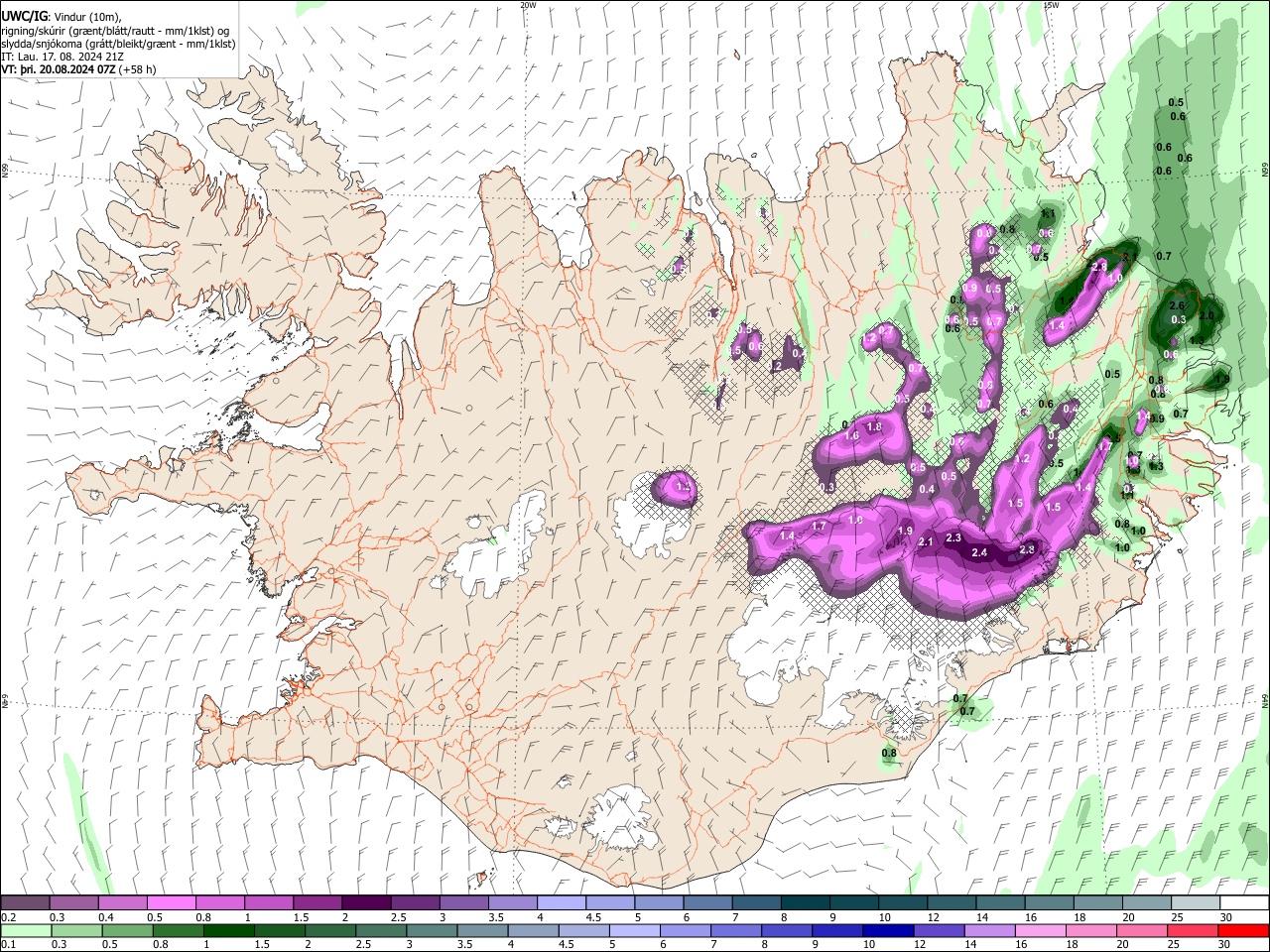Click the small purple snow patch on the central glacier

pyautogui.click(x=674, y=487)
